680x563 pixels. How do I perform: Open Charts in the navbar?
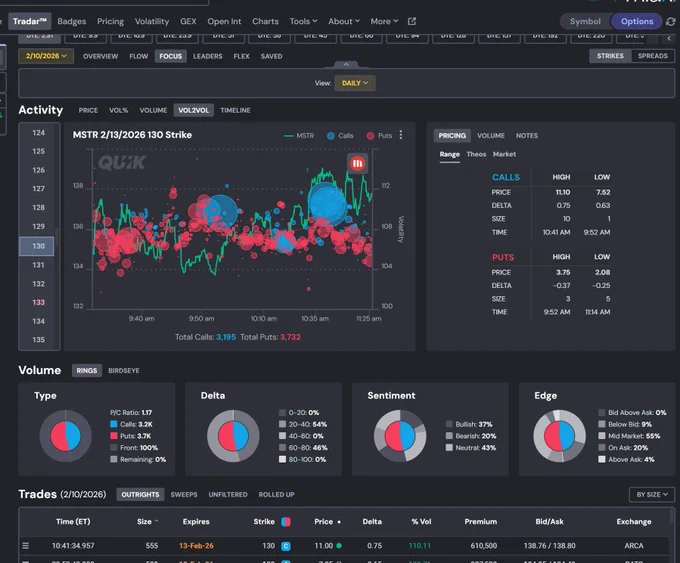tap(265, 21)
